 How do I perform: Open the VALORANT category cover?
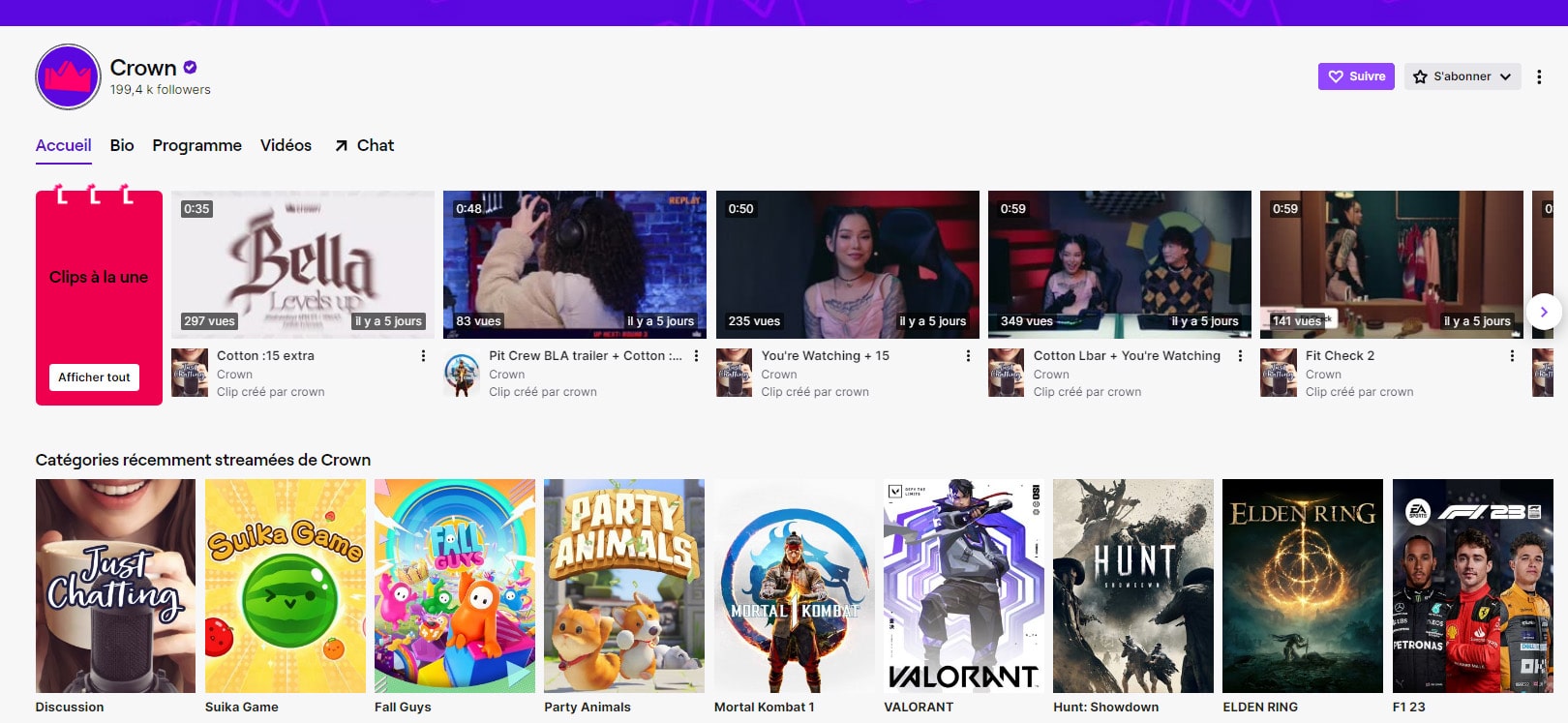click(964, 586)
